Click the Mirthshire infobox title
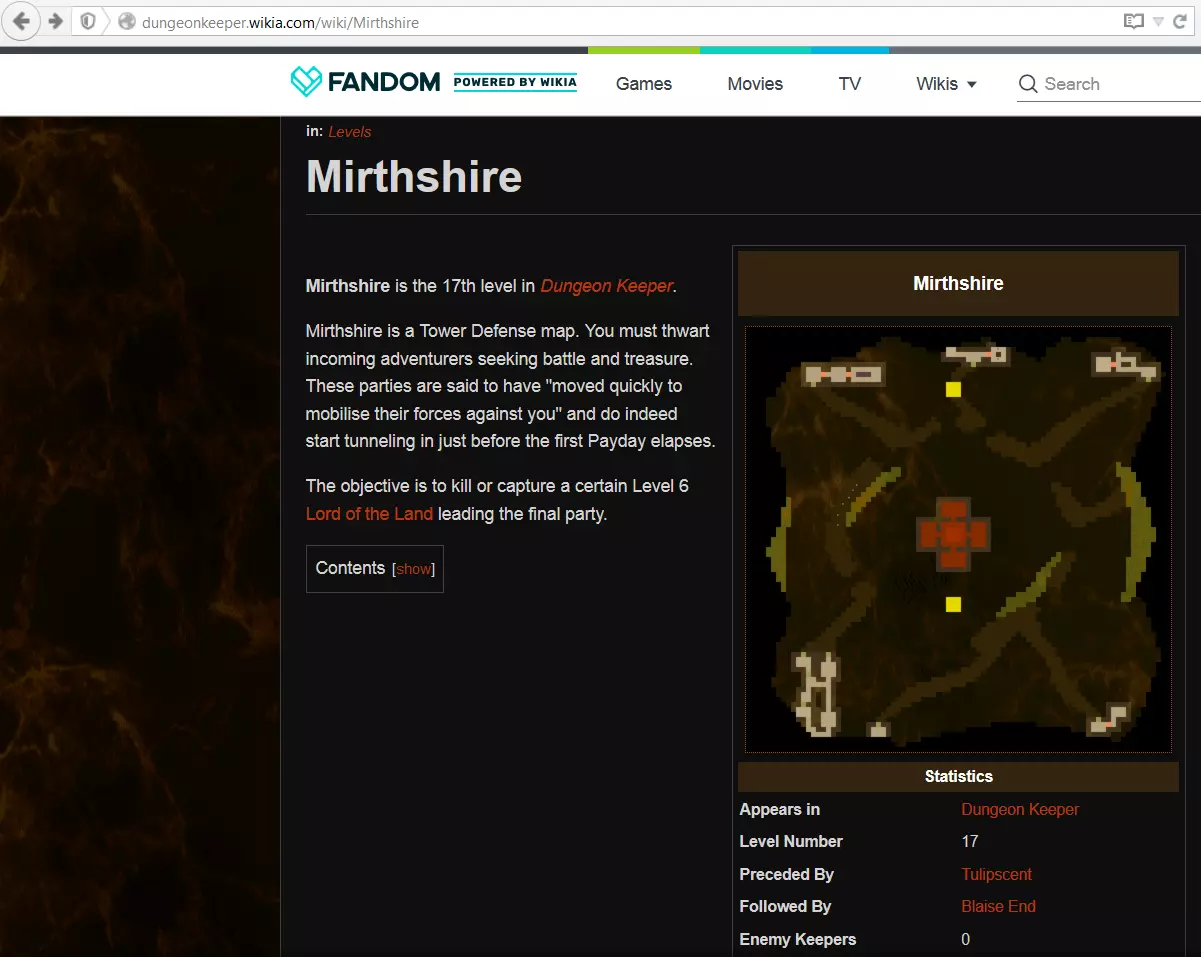This screenshot has height=957, width=1201. point(958,283)
